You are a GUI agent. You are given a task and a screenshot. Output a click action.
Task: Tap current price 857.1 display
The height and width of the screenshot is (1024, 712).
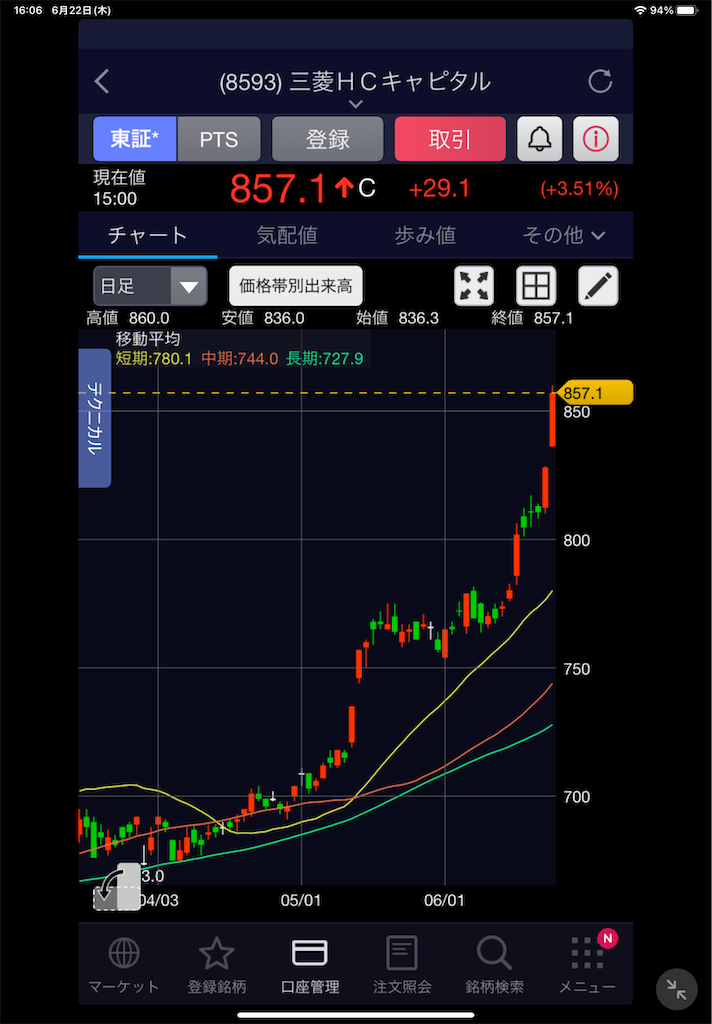(x=278, y=189)
